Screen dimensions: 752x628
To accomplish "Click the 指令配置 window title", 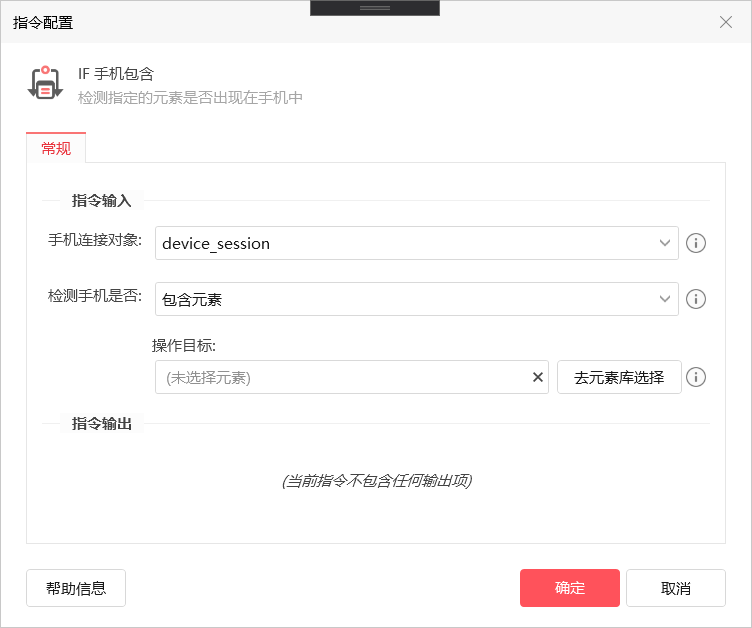I will coord(43,23).
